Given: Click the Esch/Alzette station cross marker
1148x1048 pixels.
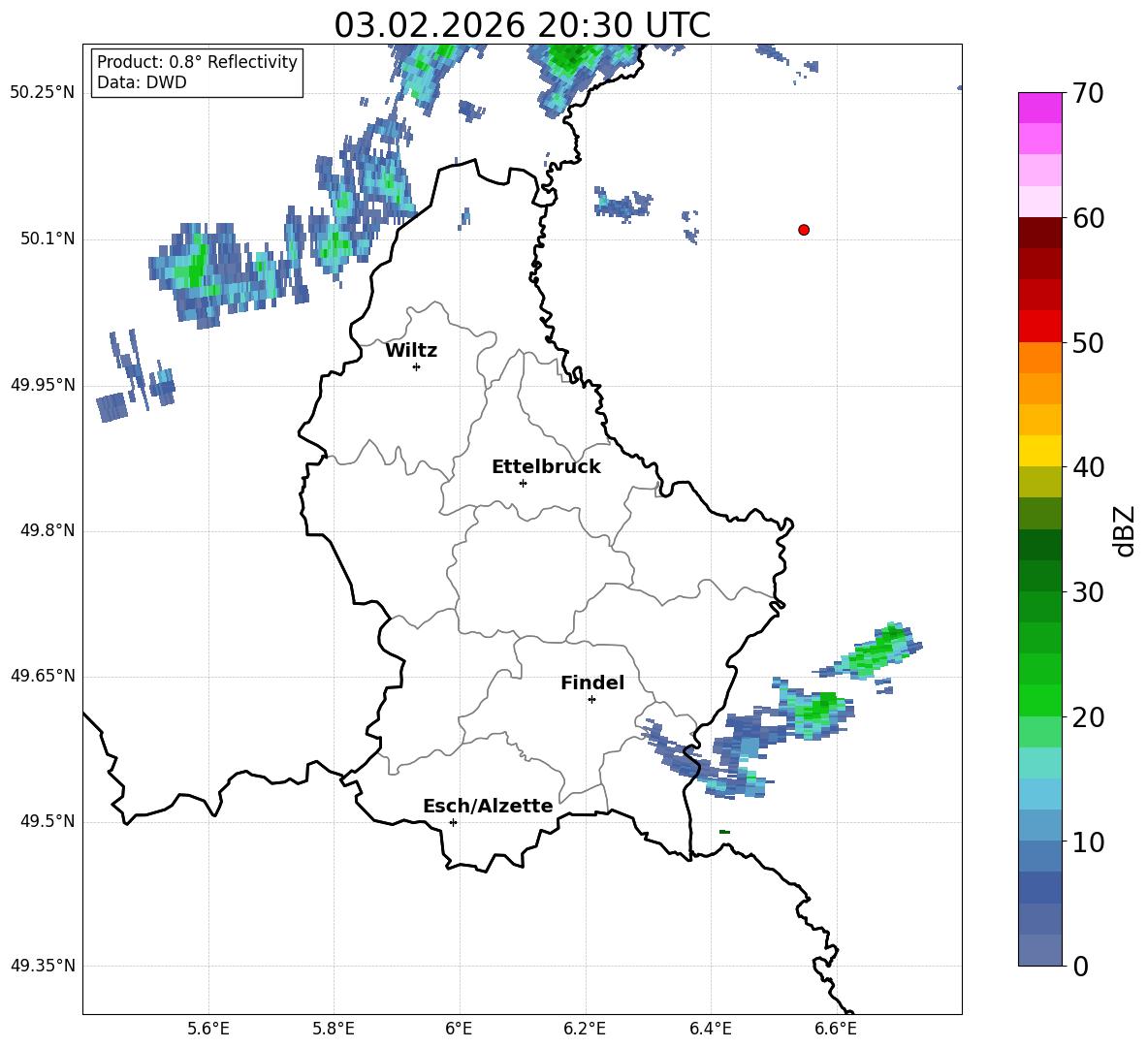Looking at the screenshot, I should 453,822.
